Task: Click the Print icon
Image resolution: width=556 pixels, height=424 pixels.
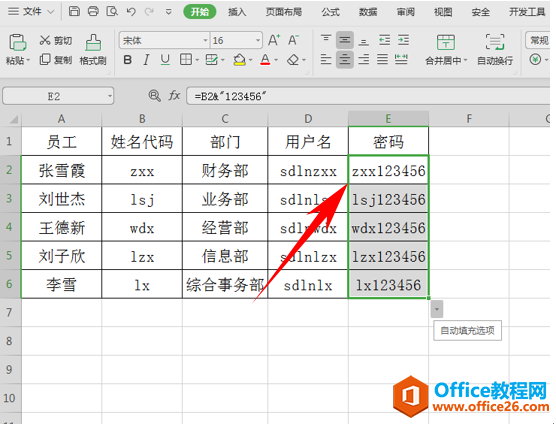Action: pos(93,11)
